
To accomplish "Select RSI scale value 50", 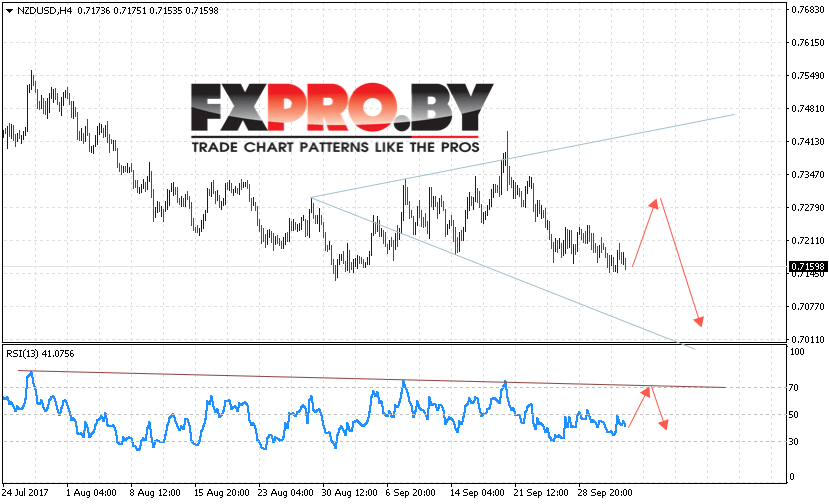I will (x=794, y=415).
